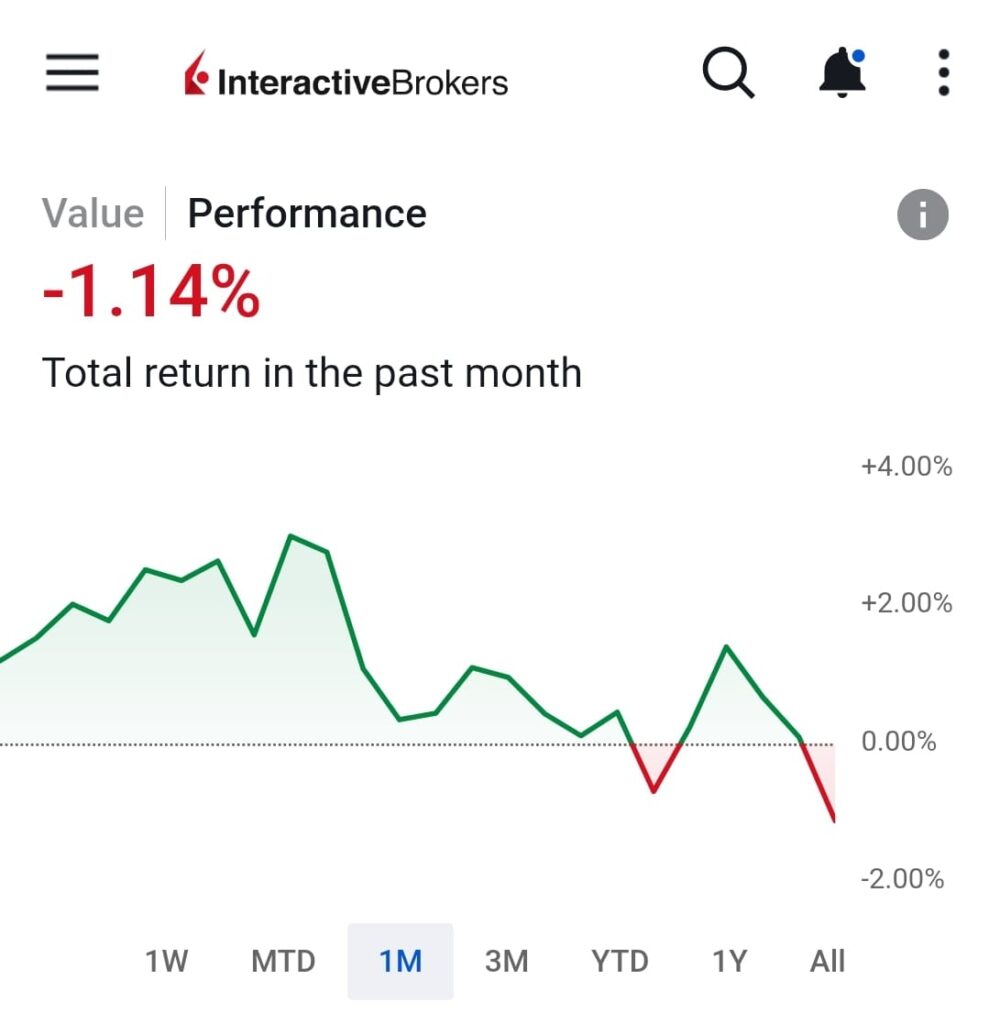The width and height of the screenshot is (989, 1024).
Task: Click the 0.00% baseline label
Action: coord(898,742)
